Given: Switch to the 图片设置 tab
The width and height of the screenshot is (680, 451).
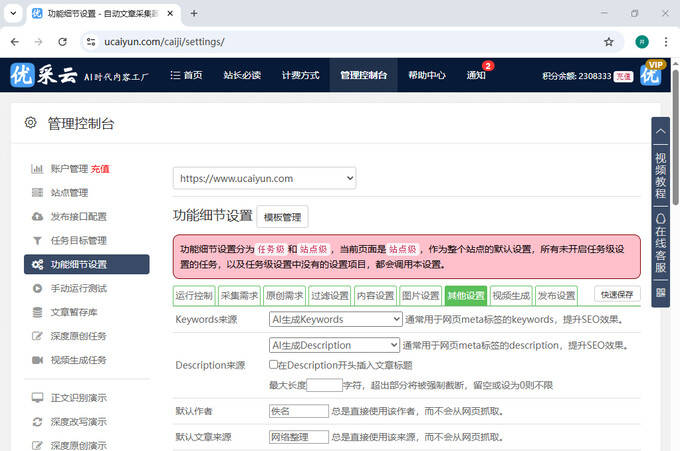Looking at the screenshot, I should pyautogui.click(x=420, y=296).
